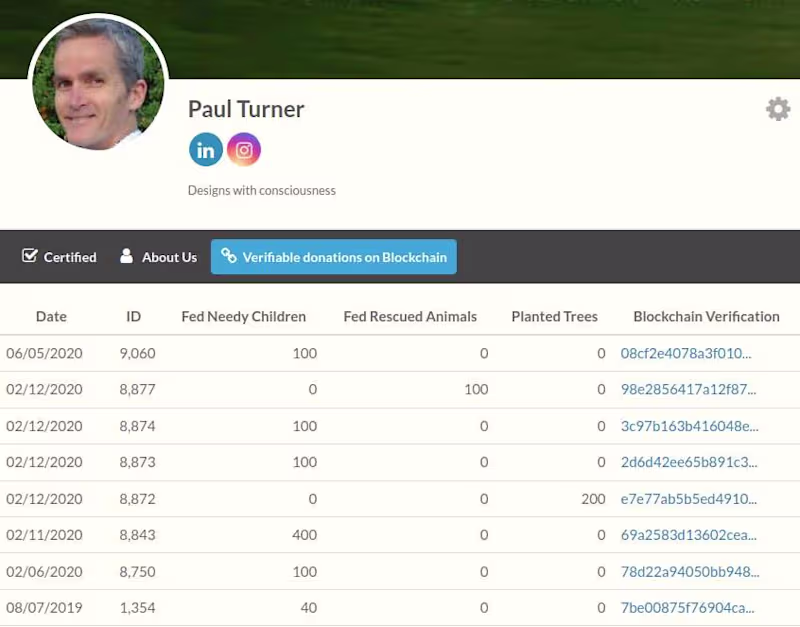Click the 40 fed needy children value
The height and width of the screenshot is (627, 800).
309,608
